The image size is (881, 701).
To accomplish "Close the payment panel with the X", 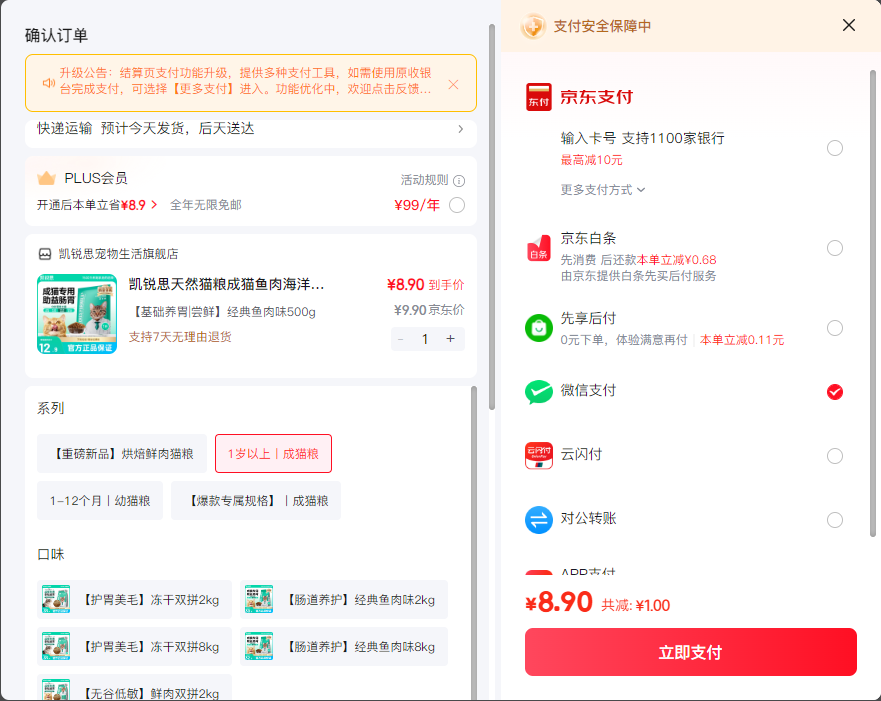I will [848, 25].
